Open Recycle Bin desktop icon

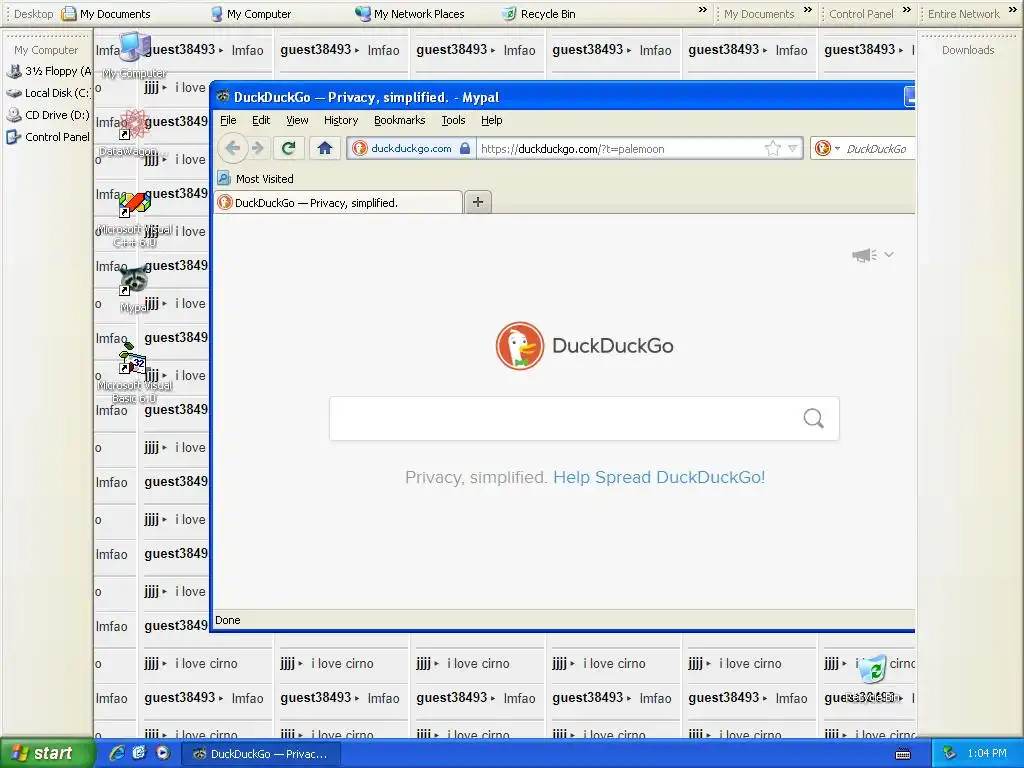(872, 679)
